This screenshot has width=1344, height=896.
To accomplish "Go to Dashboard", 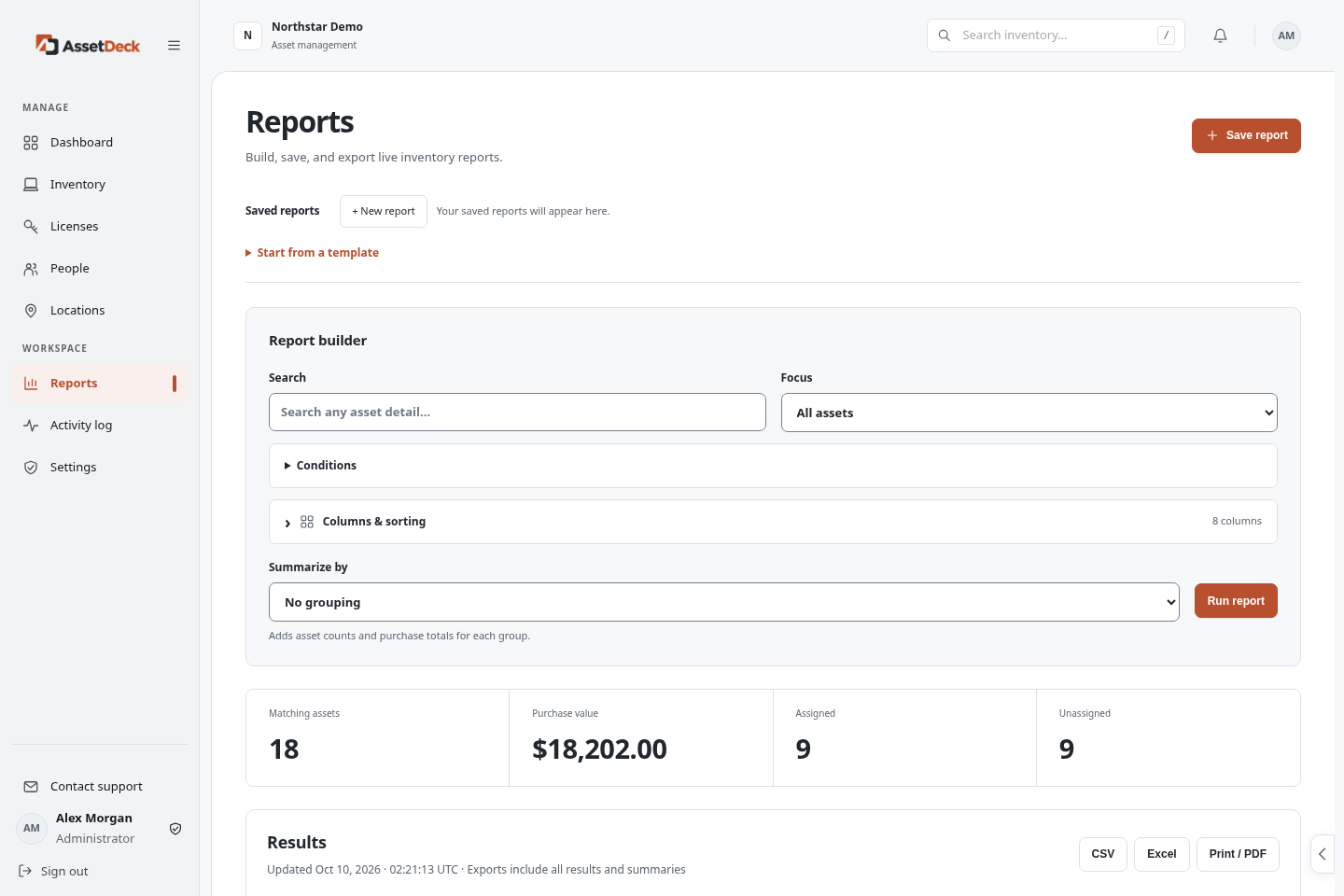I will point(99,142).
